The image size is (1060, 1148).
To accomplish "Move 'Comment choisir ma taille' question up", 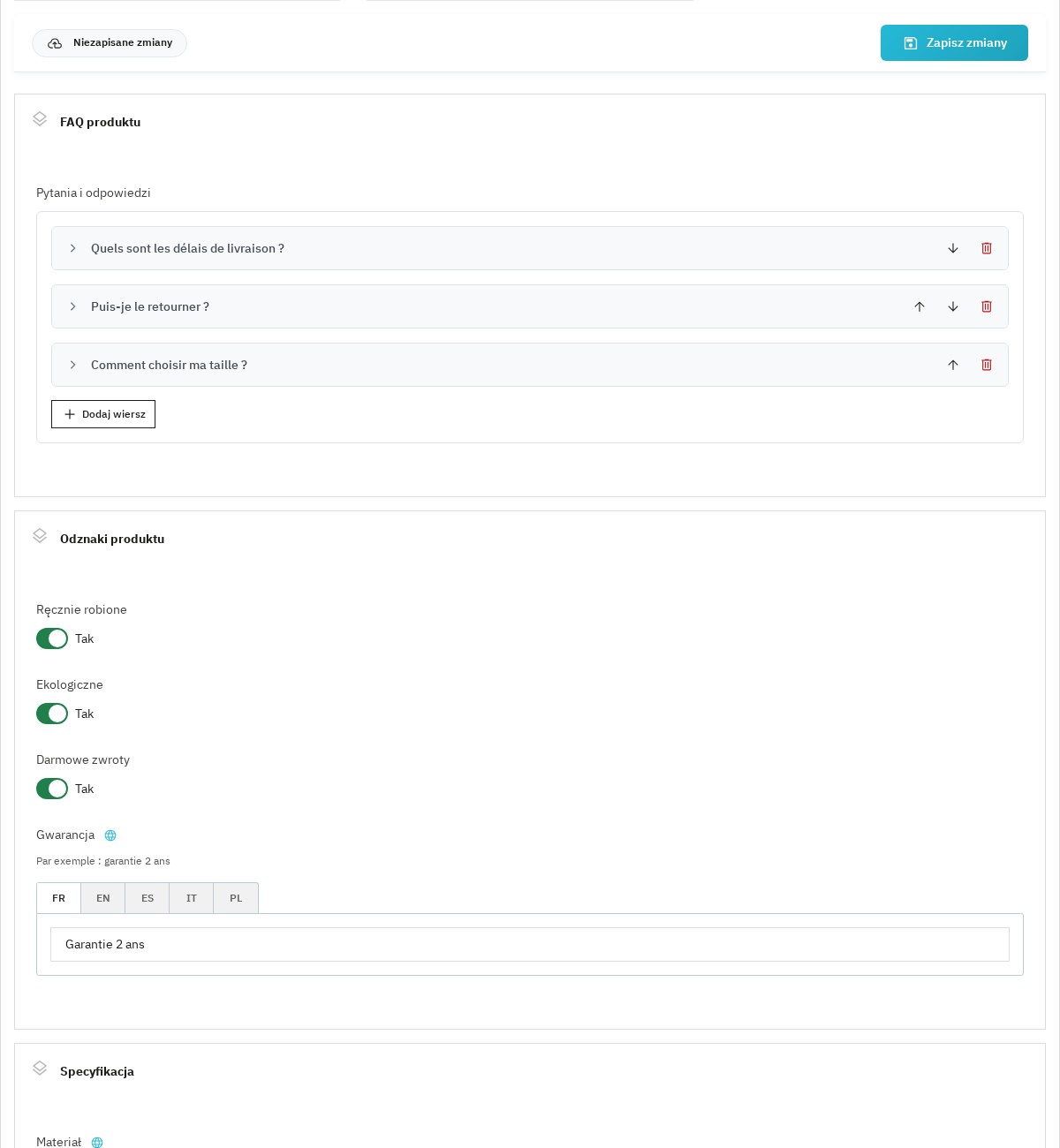I will point(953,365).
